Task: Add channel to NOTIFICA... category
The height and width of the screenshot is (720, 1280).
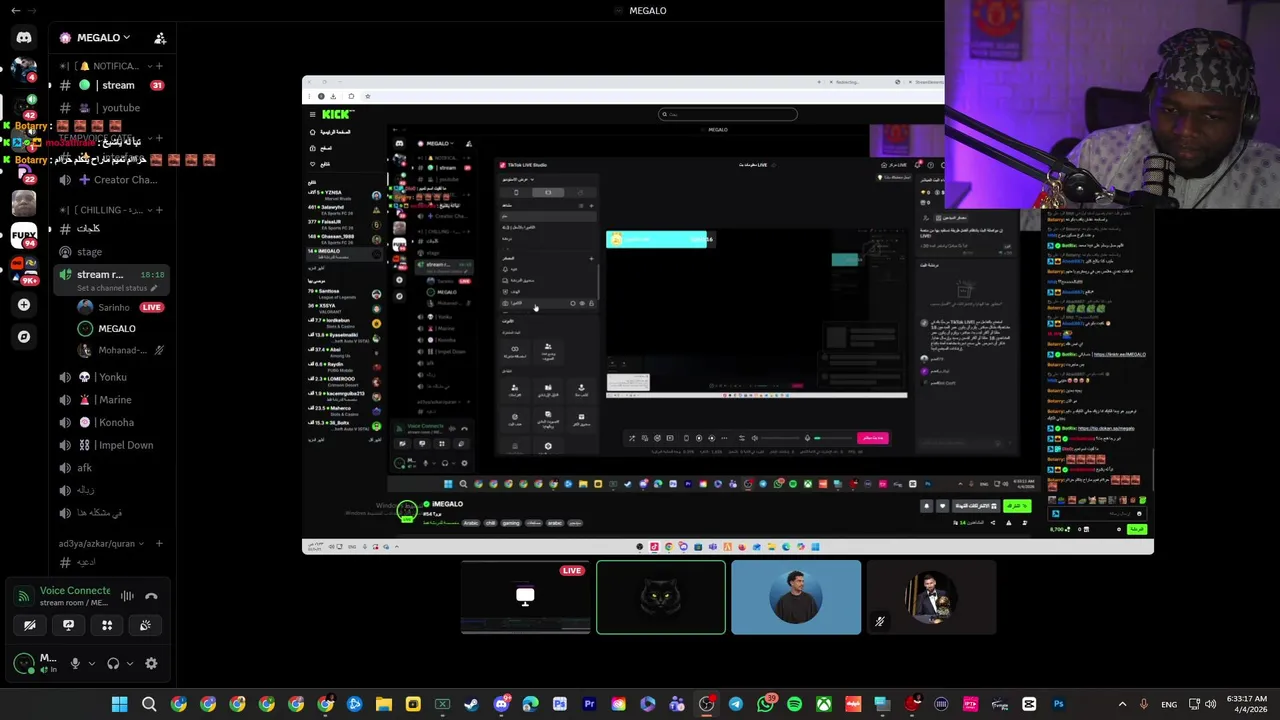Action: [x=159, y=66]
